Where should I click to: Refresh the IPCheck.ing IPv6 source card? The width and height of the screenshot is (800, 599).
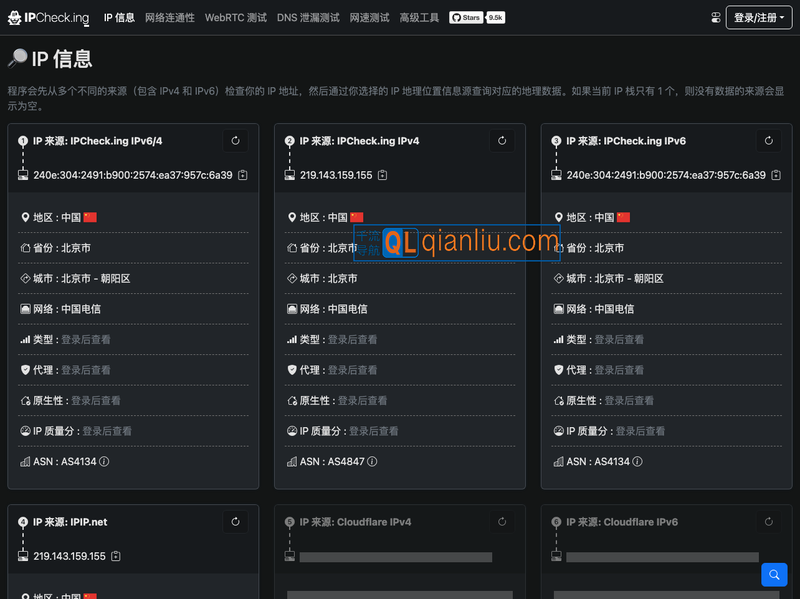[768, 142]
